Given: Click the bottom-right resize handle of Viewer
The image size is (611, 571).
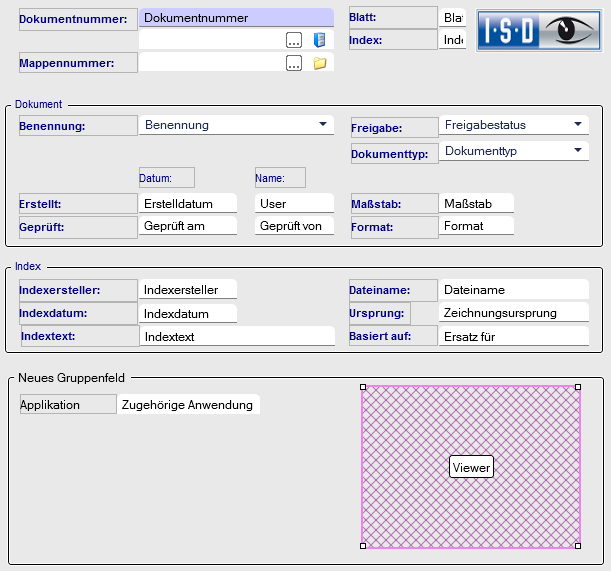Looking at the screenshot, I should tap(579, 546).
